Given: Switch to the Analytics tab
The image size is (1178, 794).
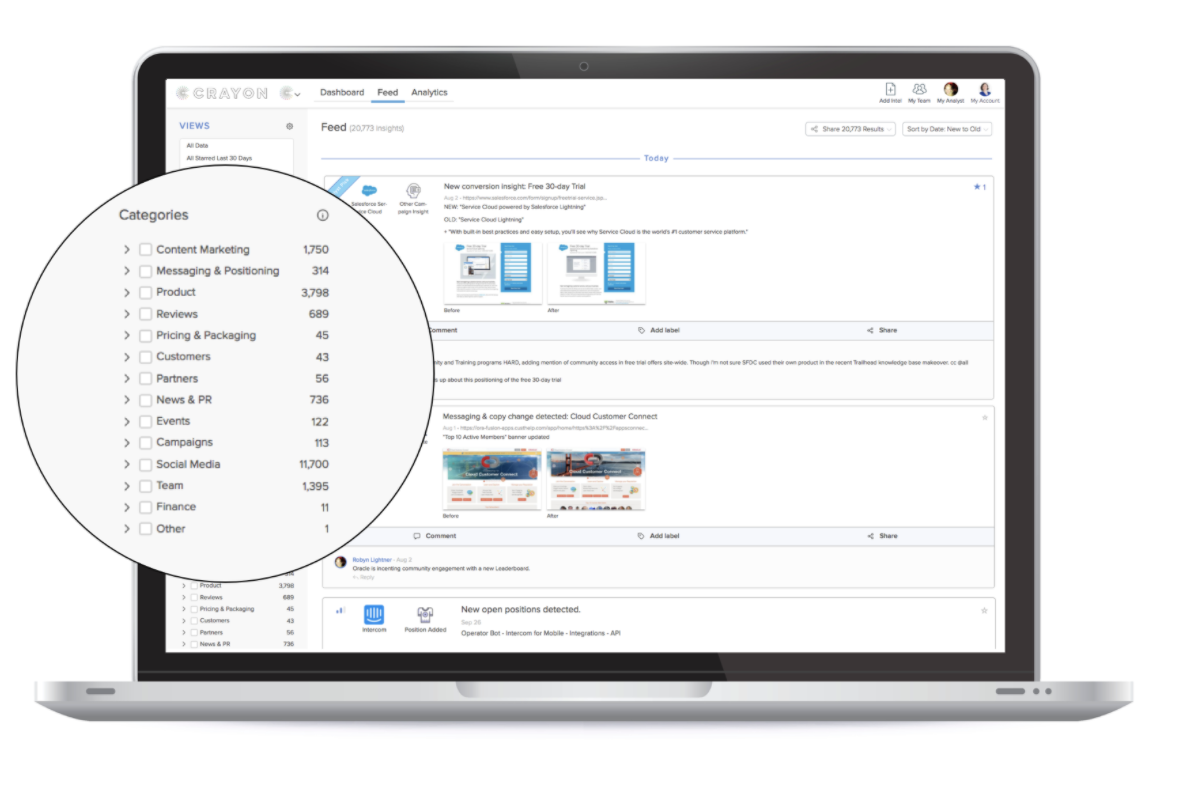Looking at the screenshot, I should coord(429,92).
